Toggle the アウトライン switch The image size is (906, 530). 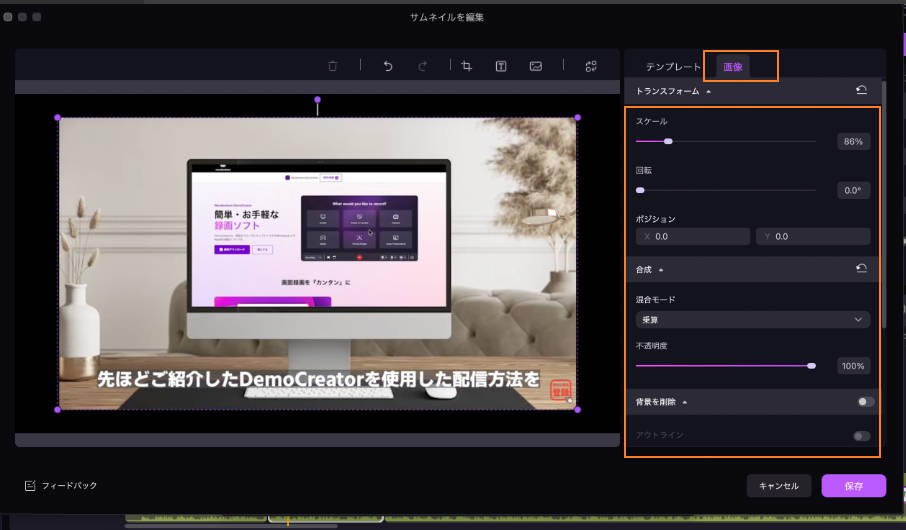coord(862,436)
